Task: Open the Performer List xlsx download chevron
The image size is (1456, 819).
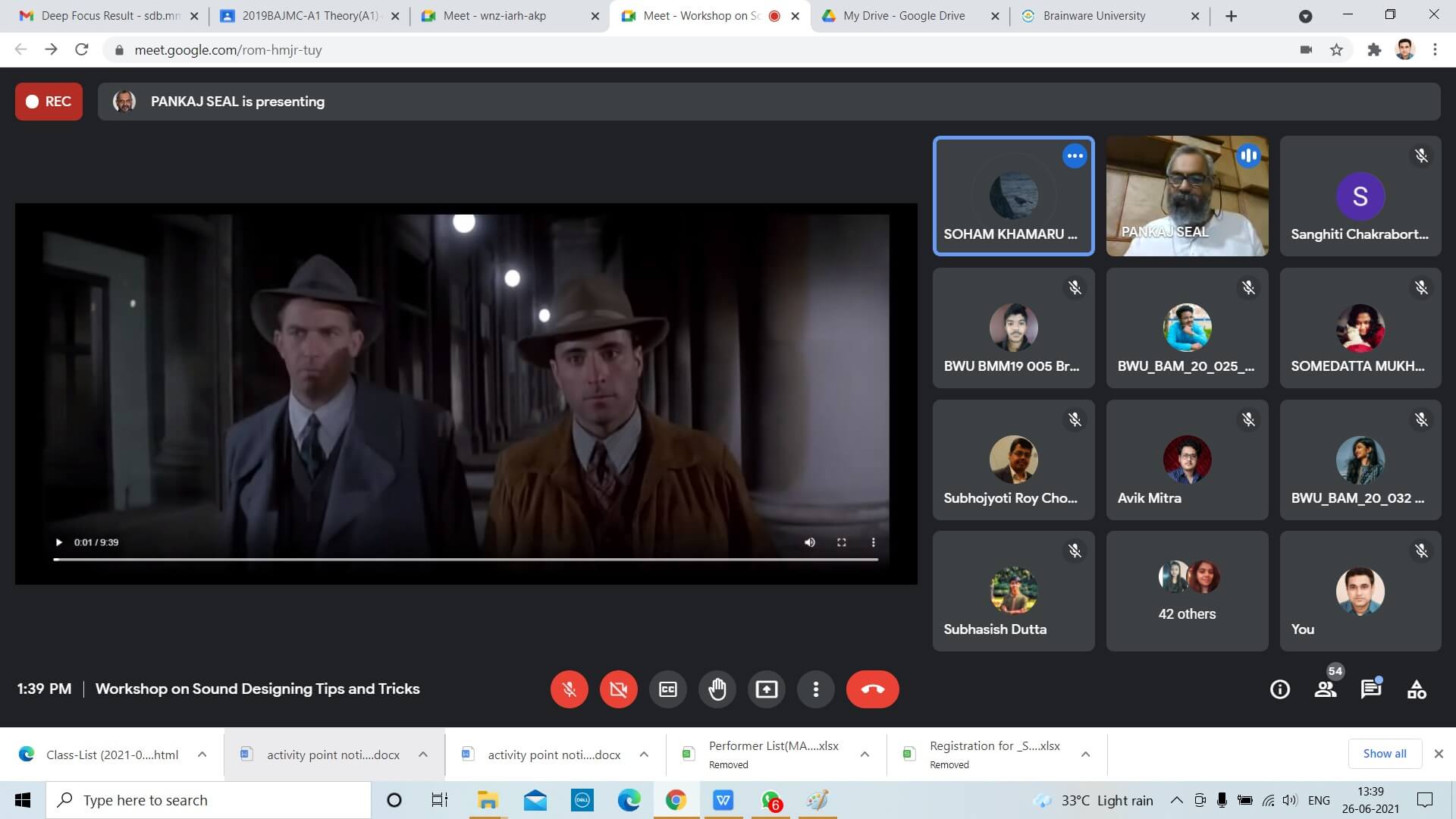Action: 864,755
